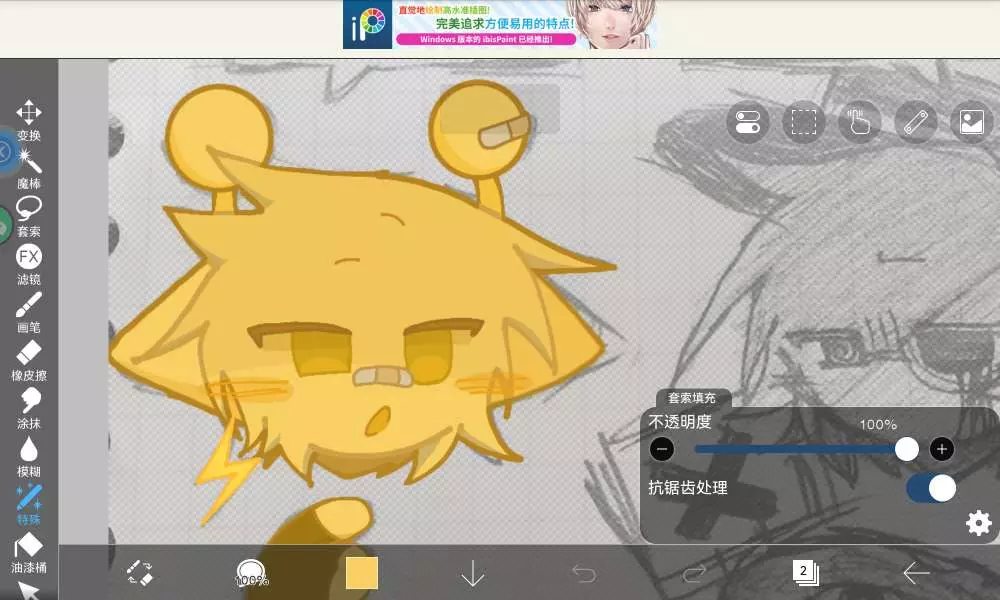Open the dashed selection area tool
The width and height of the screenshot is (1000, 600).
pyautogui.click(x=804, y=122)
